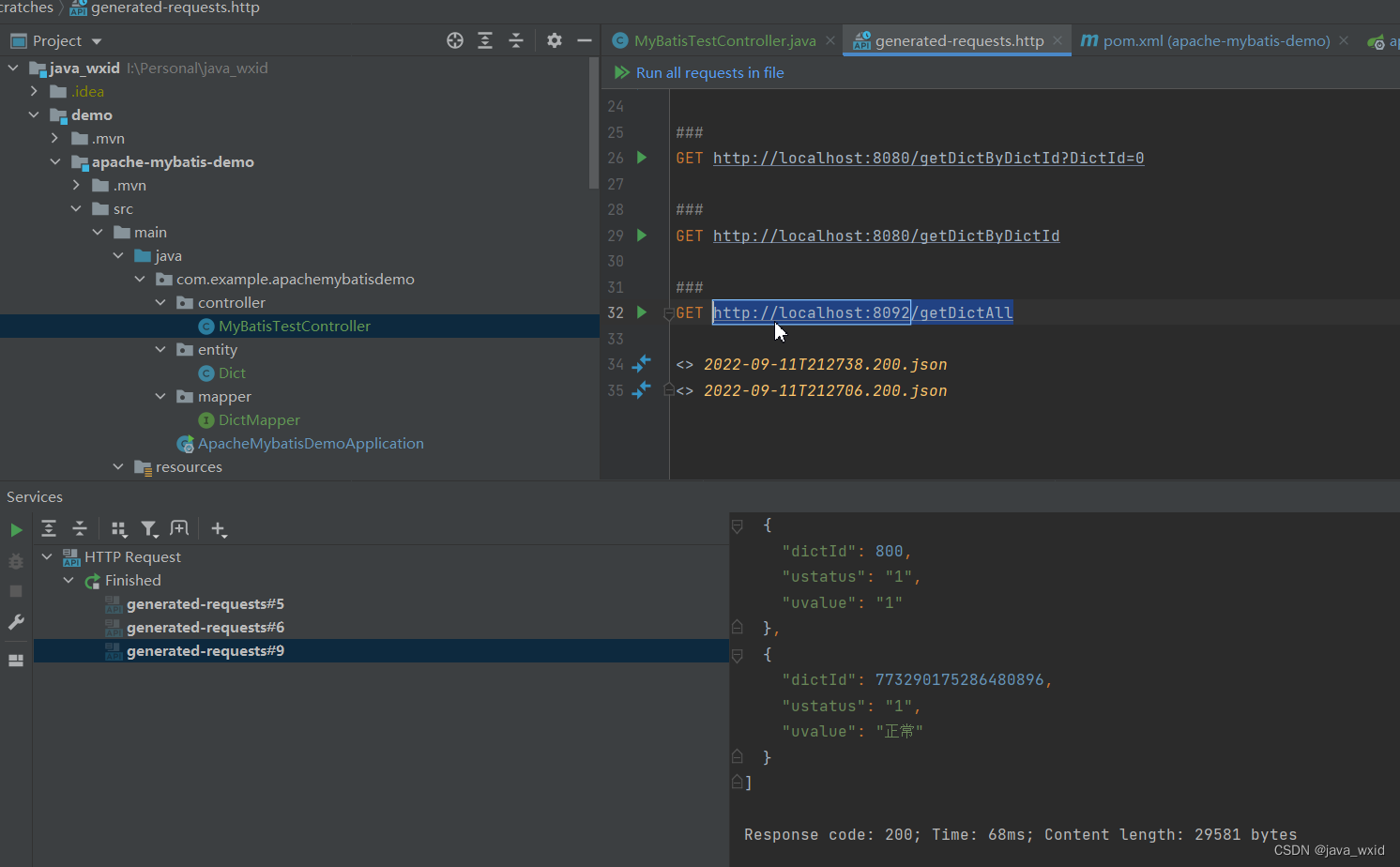Viewport: 1400px width, 867px height.
Task: Click the layout icon in Services sidebar
Action: point(16,661)
